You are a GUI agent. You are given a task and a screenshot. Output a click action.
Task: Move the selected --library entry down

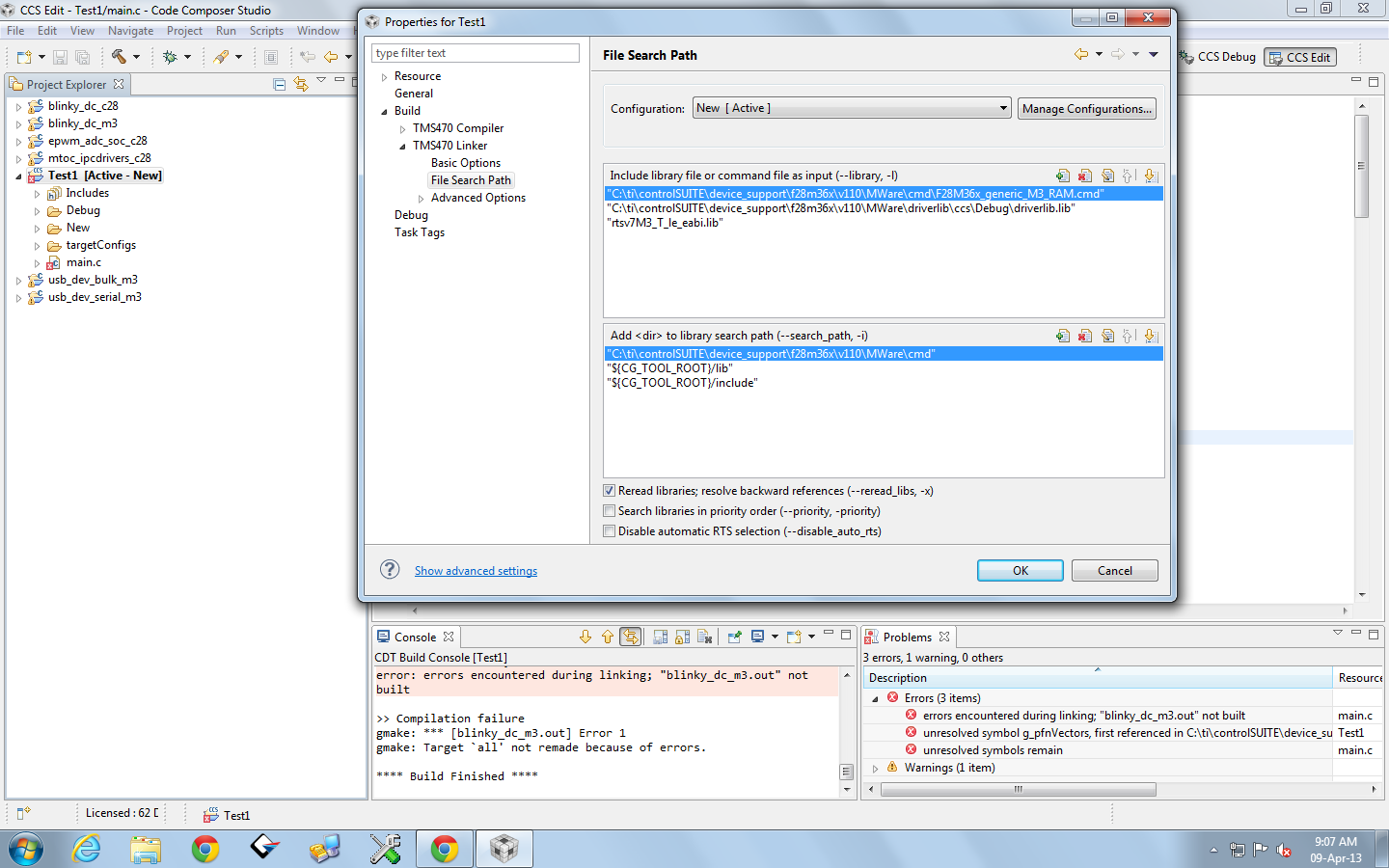[1150, 176]
